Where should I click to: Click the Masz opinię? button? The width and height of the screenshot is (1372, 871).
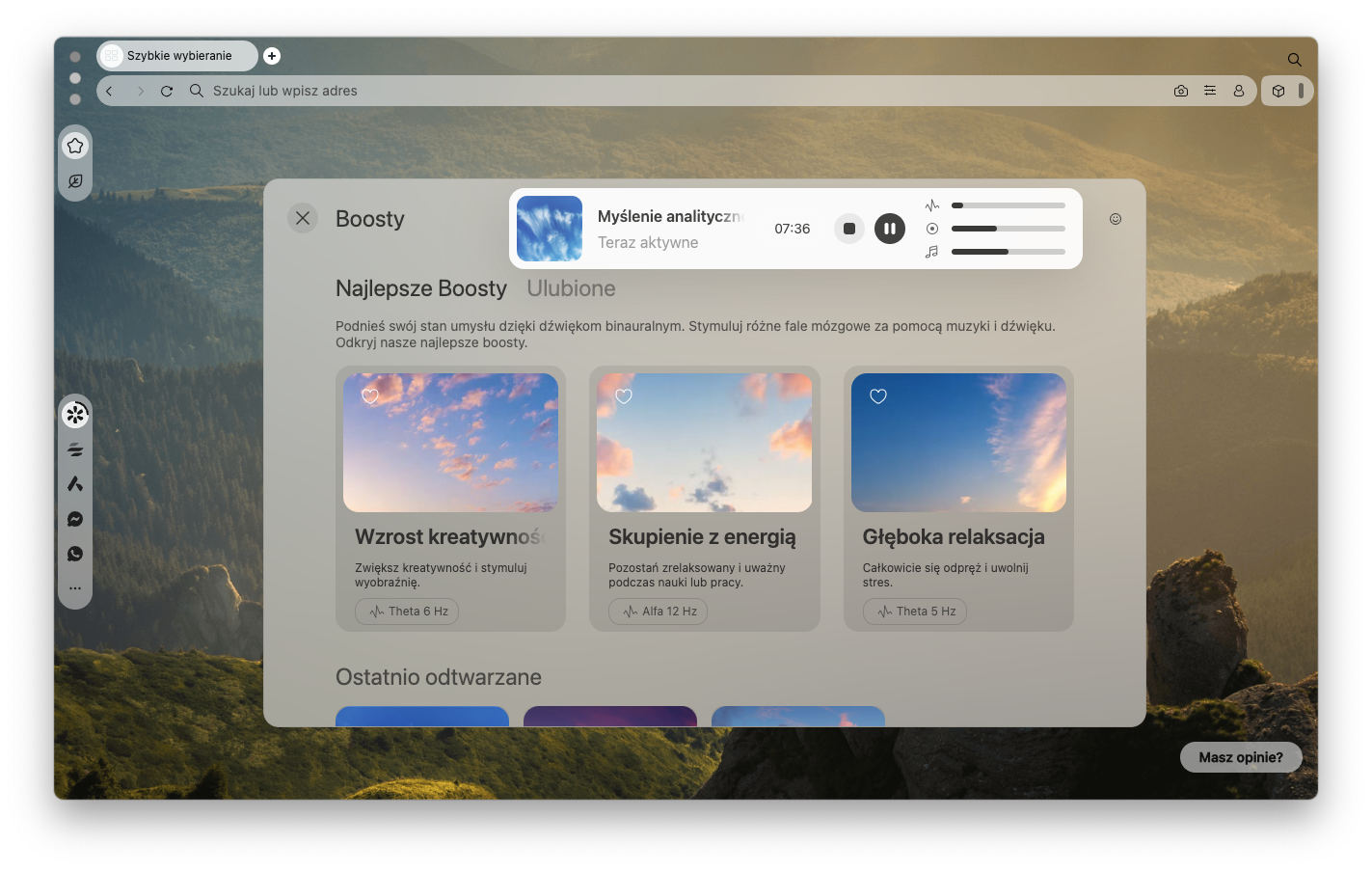[1240, 757]
